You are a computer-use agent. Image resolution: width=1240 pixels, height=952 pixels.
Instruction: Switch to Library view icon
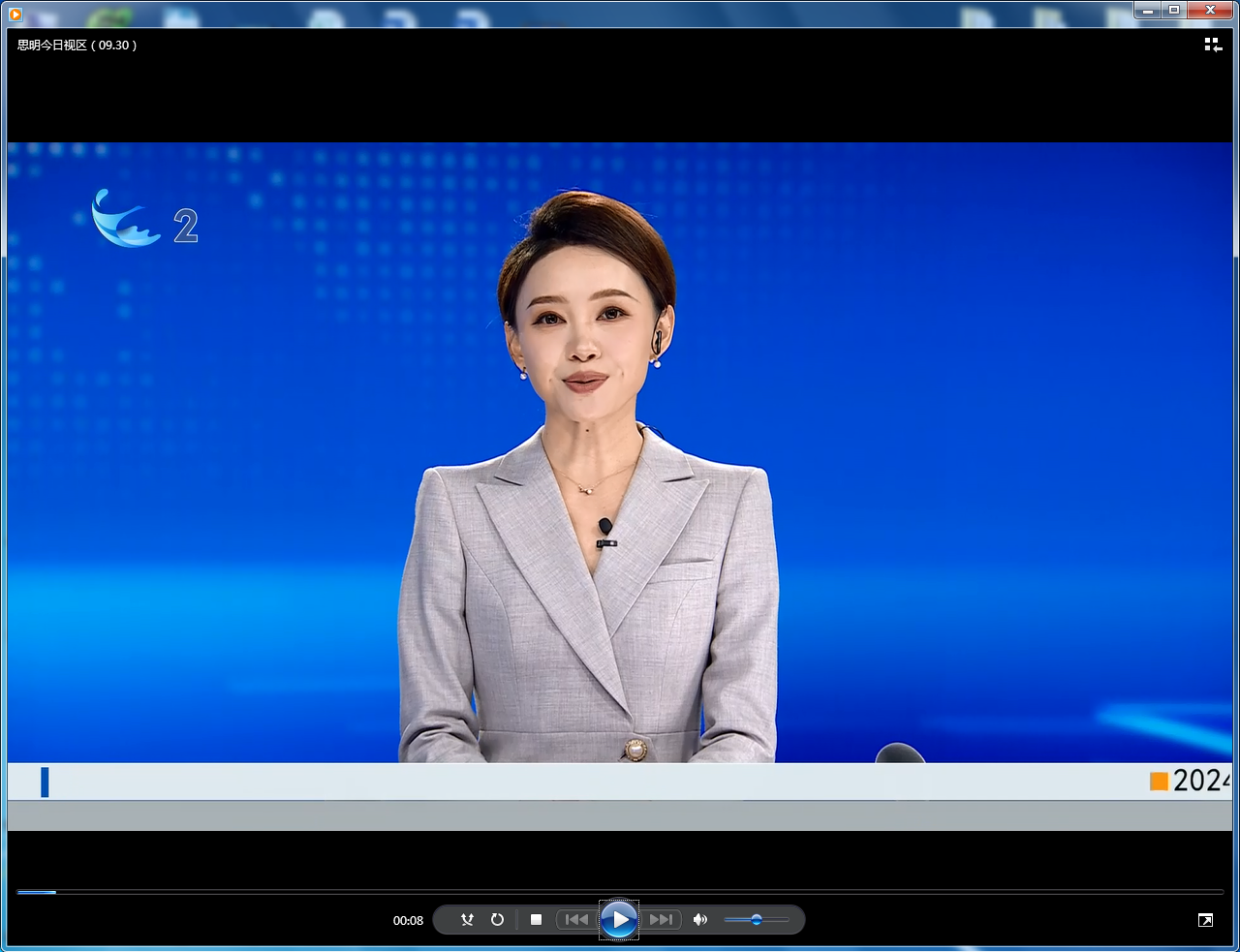(1212, 45)
